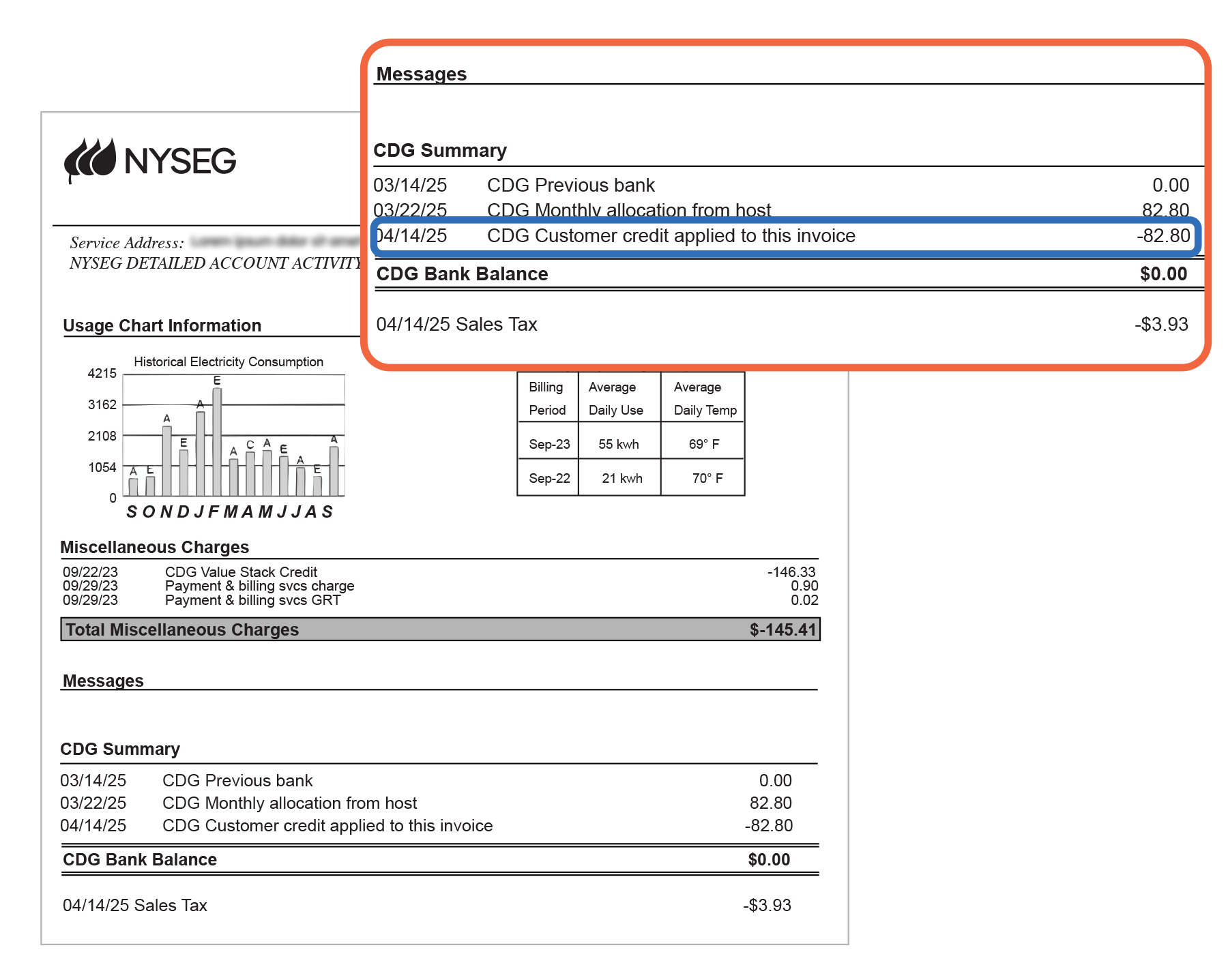Select the '70° F' table cell
Screen dimensions: 1228x980
[707, 478]
